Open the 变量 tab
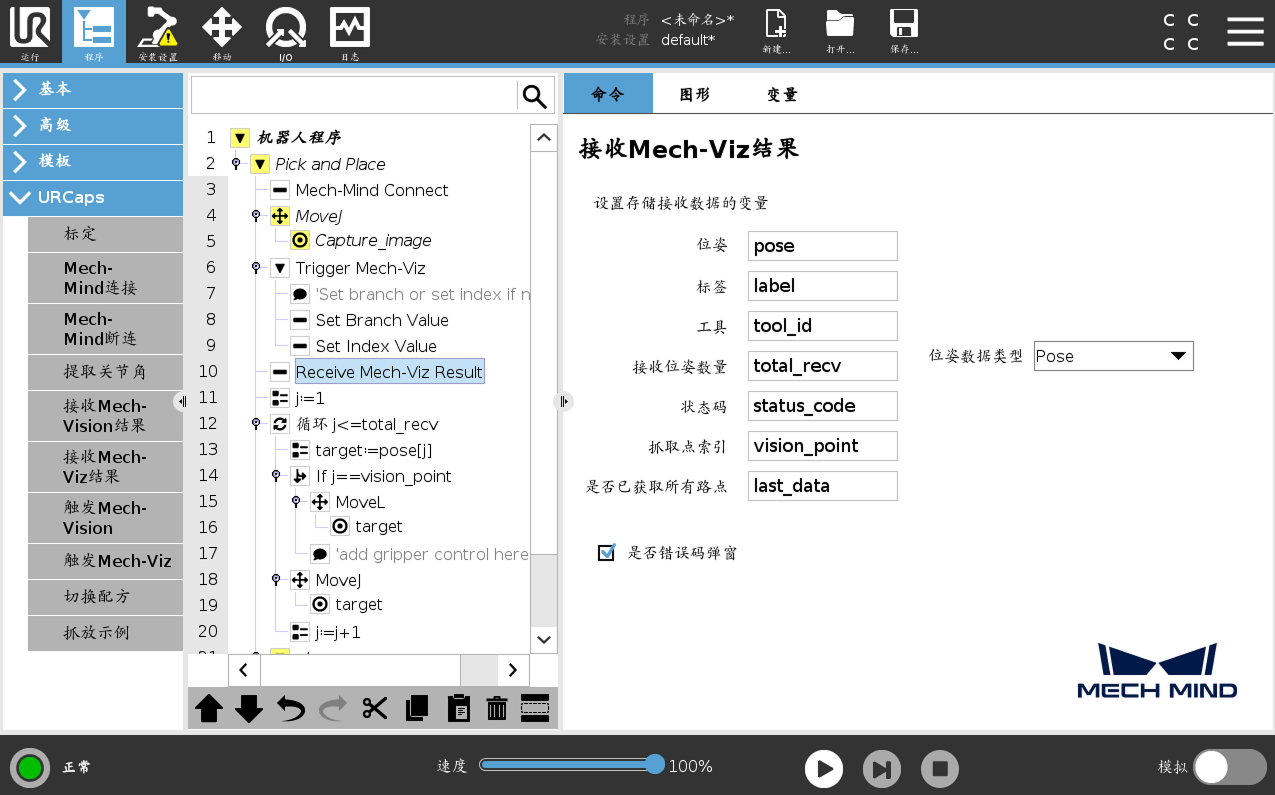 pos(781,93)
